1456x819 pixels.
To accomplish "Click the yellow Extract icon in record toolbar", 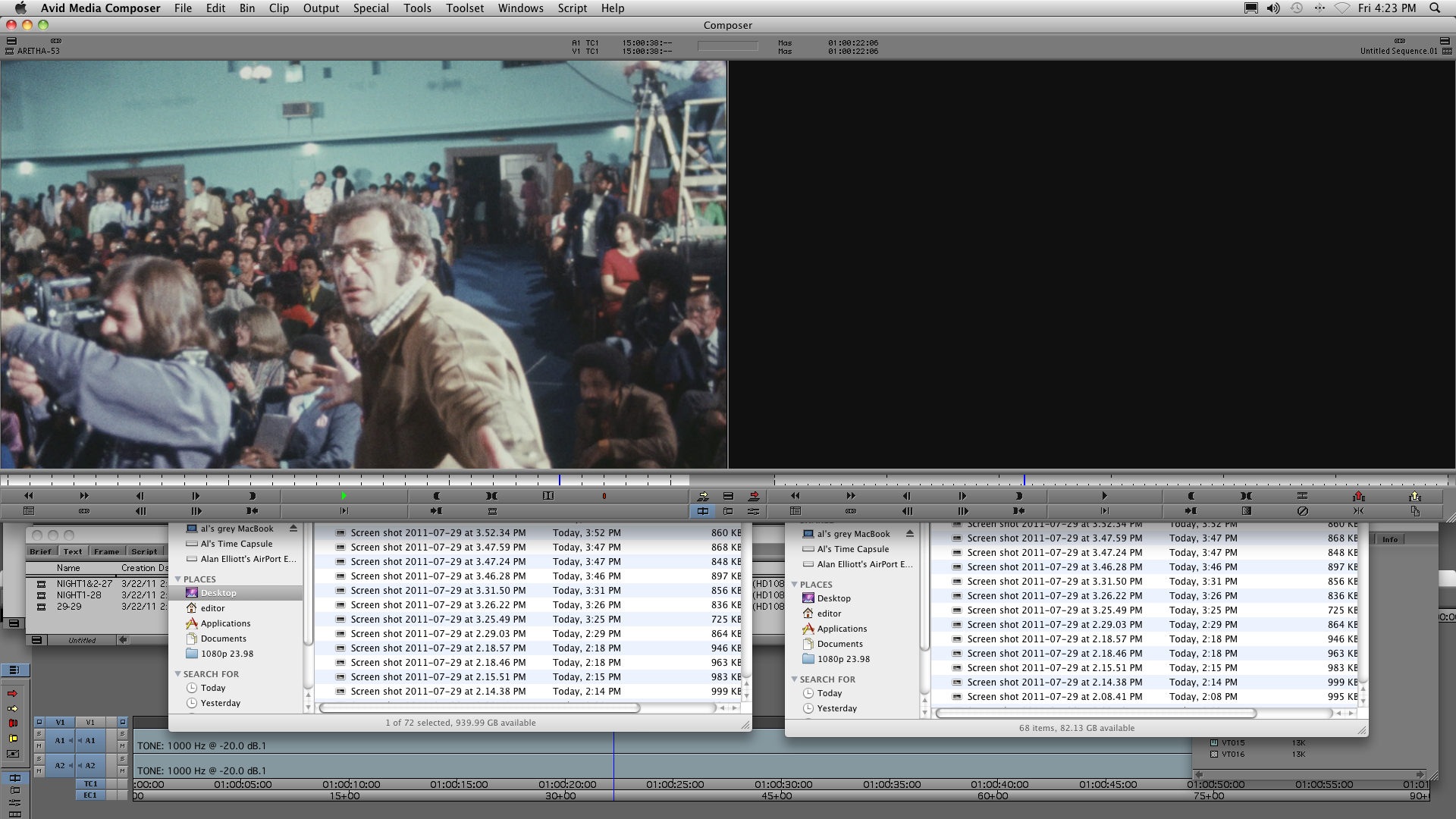I will coord(1414,496).
